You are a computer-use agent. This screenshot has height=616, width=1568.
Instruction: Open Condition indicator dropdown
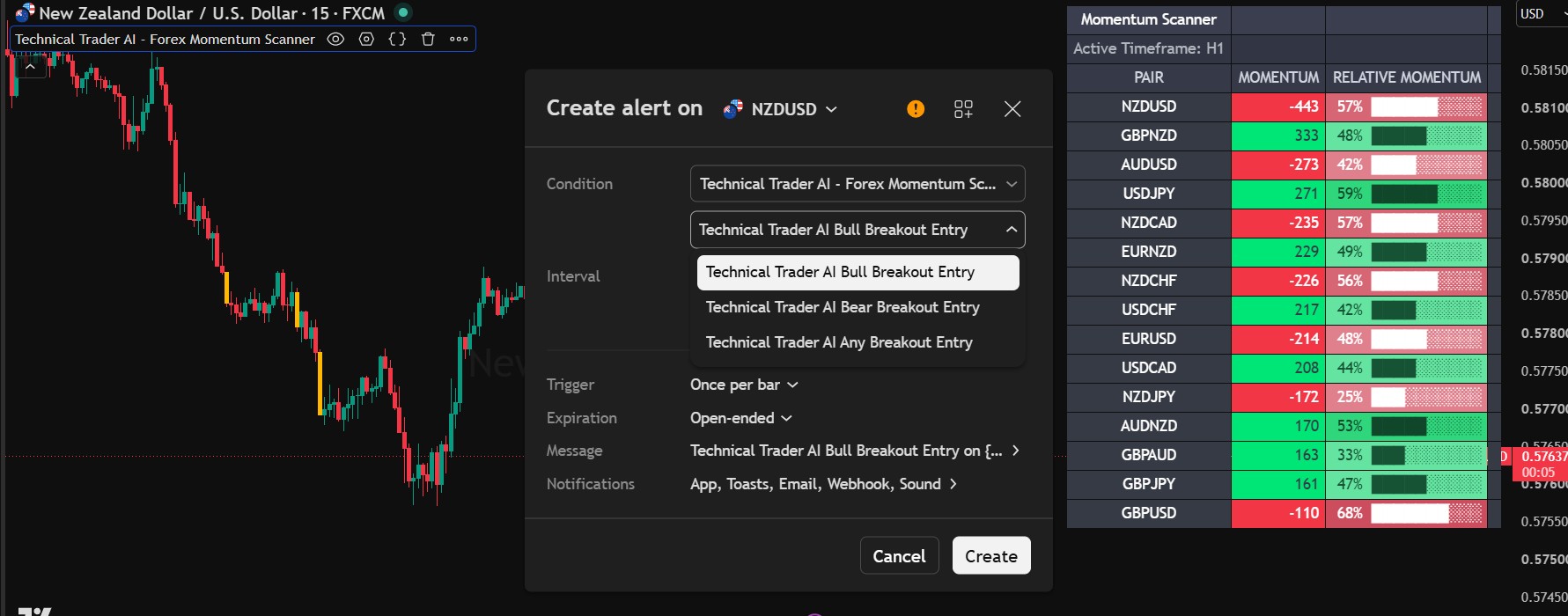coord(858,184)
